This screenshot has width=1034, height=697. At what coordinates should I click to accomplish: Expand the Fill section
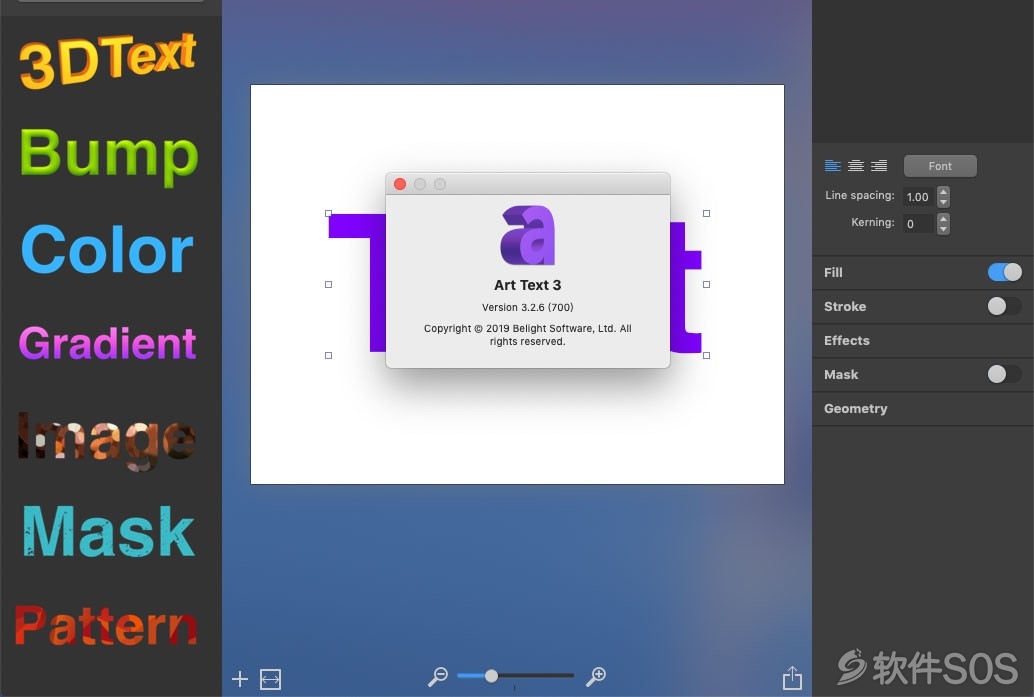pyautogui.click(x=834, y=272)
